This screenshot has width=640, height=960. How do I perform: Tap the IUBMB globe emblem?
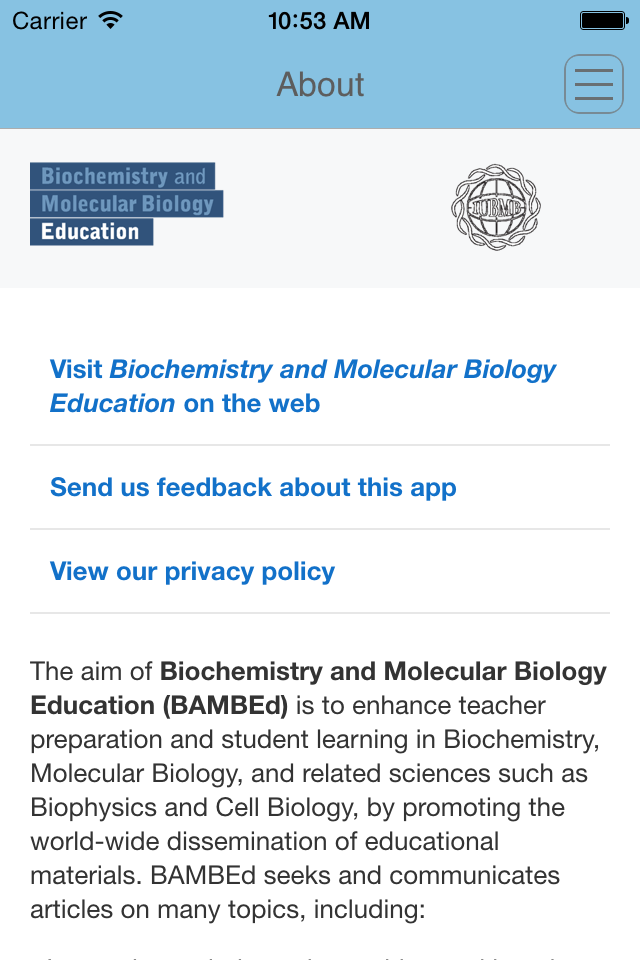pos(496,207)
